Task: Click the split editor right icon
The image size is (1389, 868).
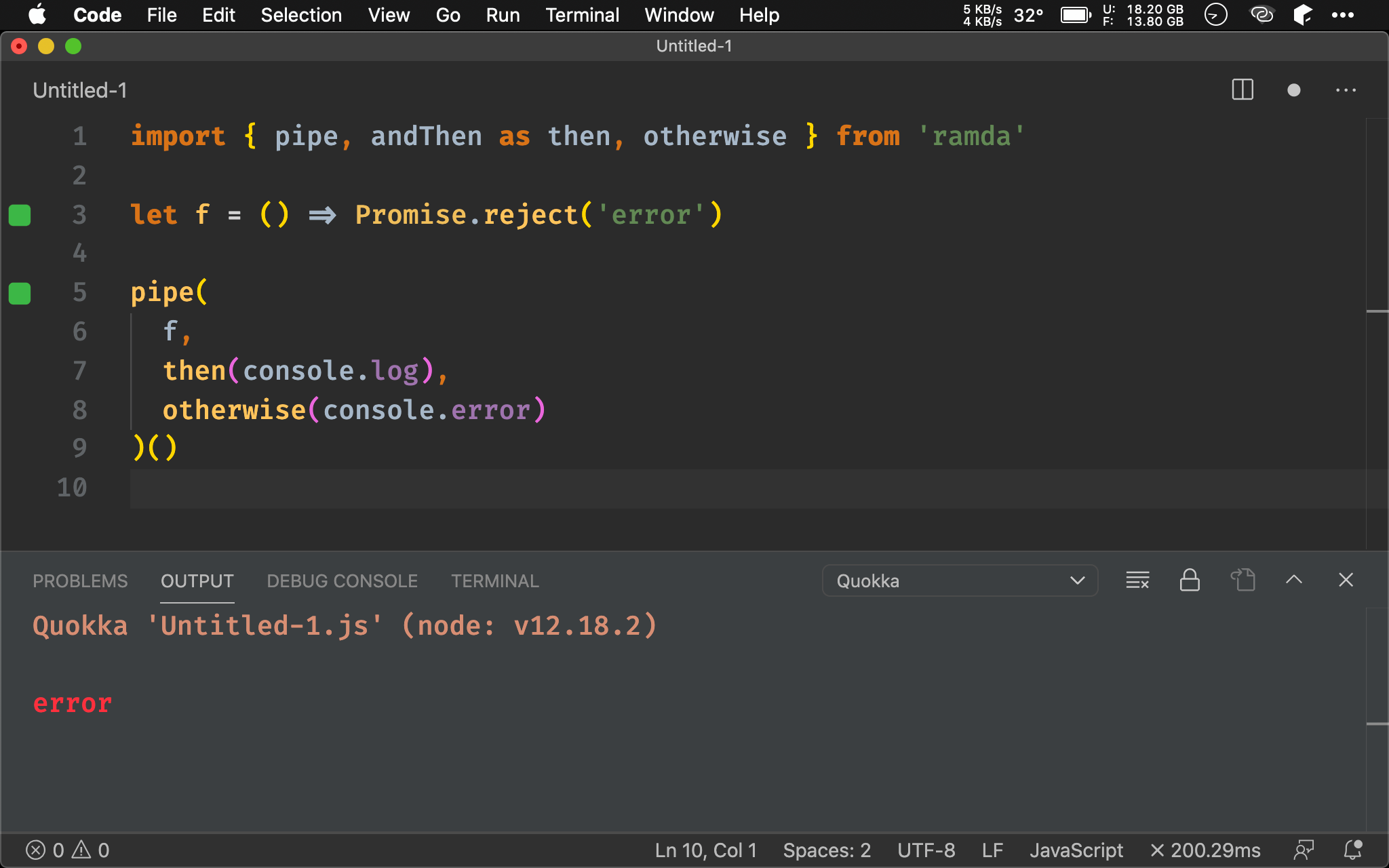Action: click(x=1243, y=90)
